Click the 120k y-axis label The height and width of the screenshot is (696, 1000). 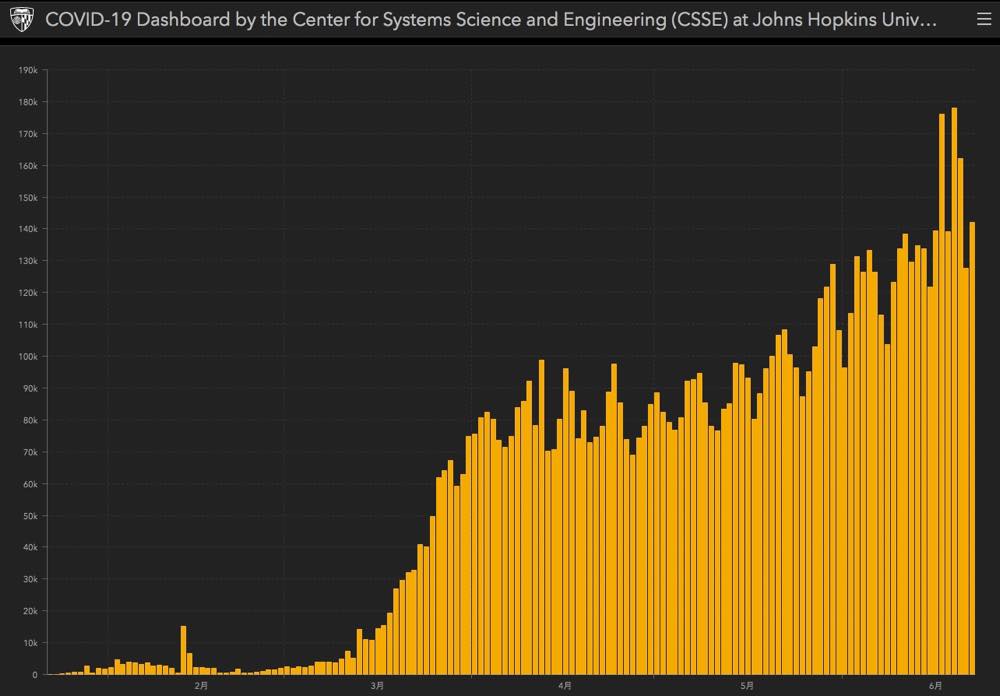[x=28, y=293]
